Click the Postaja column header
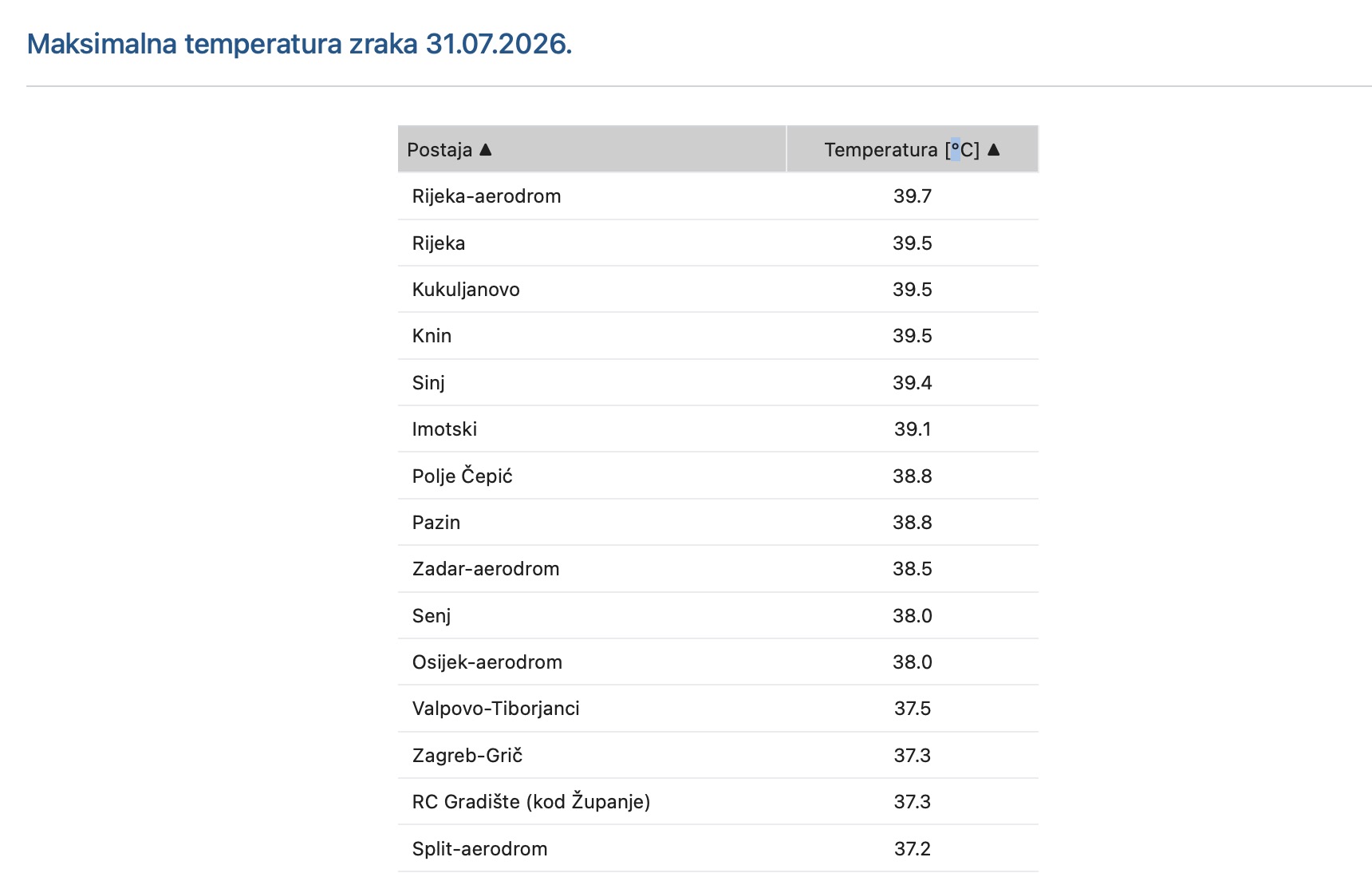 click(x=592, y=149)
